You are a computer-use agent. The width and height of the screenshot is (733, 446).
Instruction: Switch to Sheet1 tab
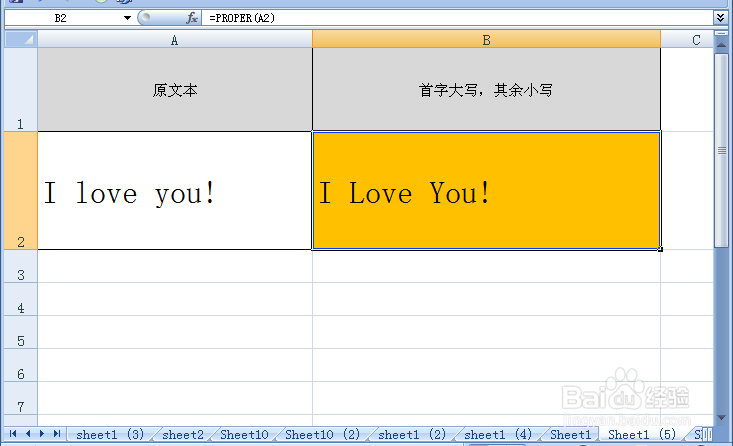pyautogui.click(x=570, y=434)
